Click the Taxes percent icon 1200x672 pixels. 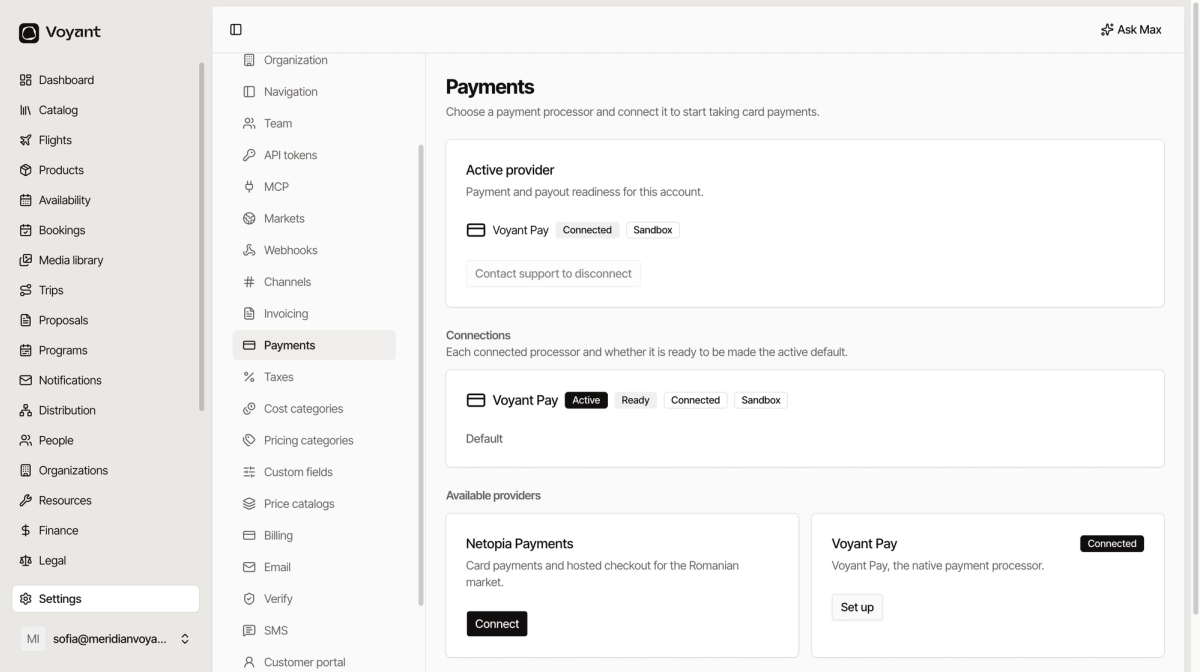[x=249, y=377]
